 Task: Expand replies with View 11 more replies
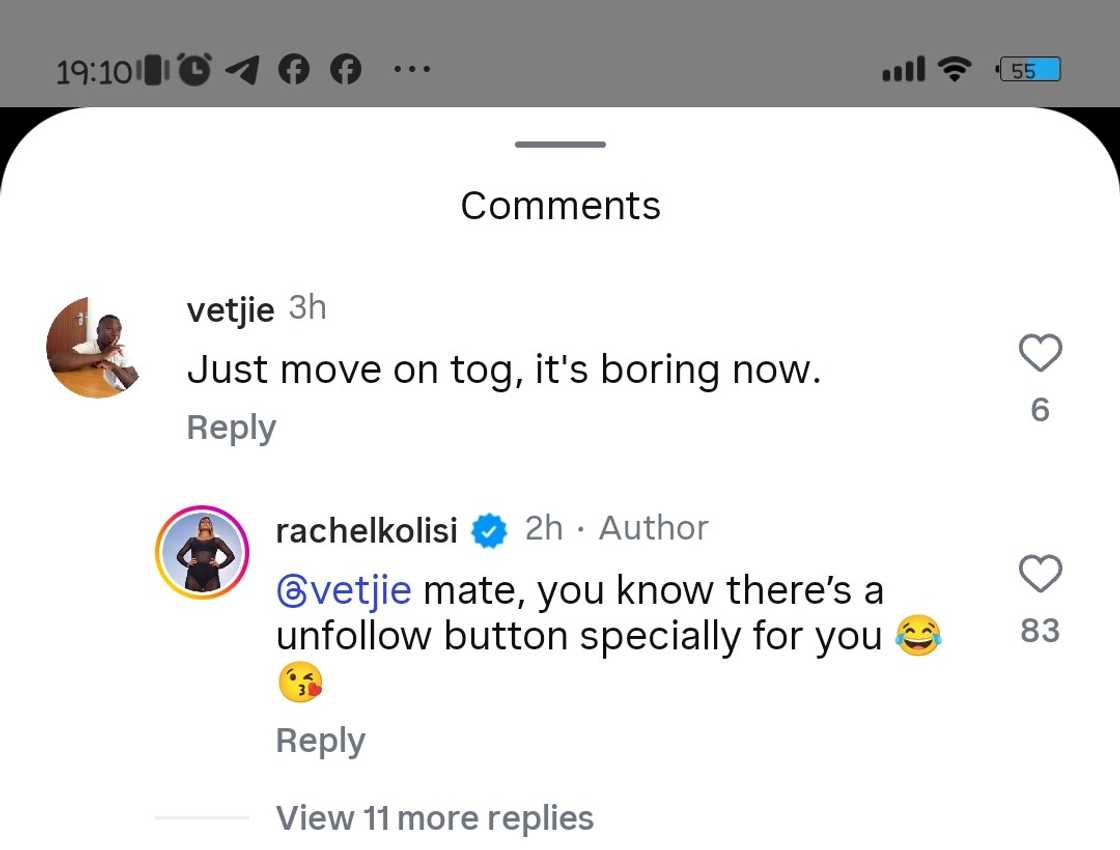(433, 818)
